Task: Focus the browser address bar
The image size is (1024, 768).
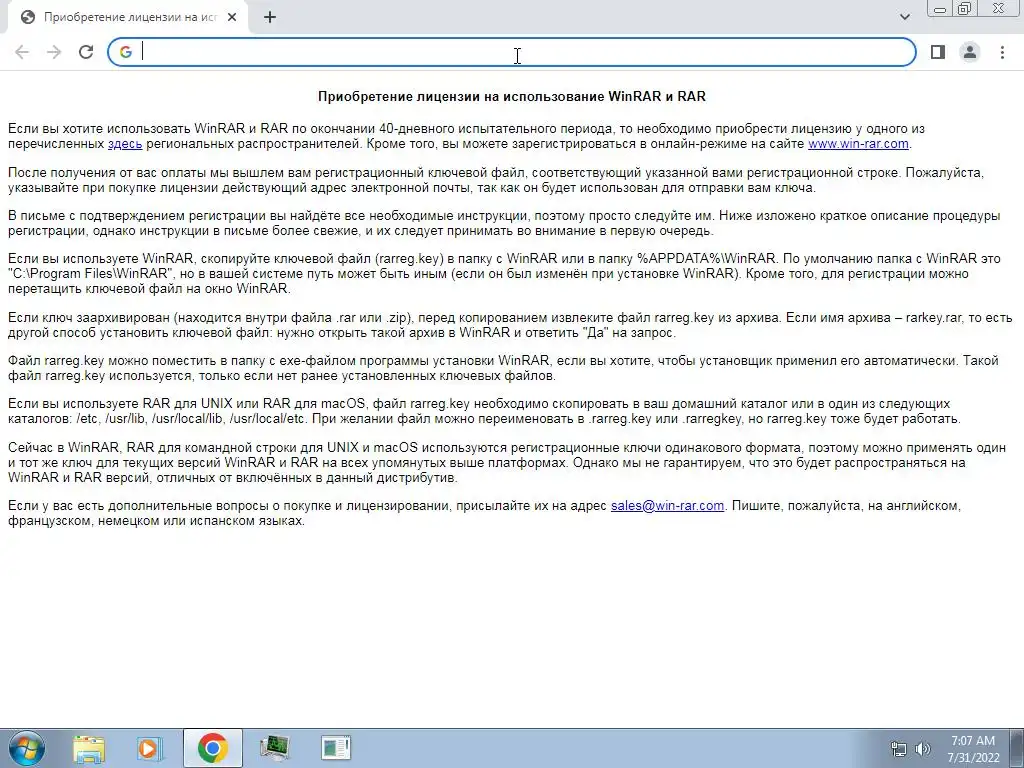Action: (x=511, y=52)
